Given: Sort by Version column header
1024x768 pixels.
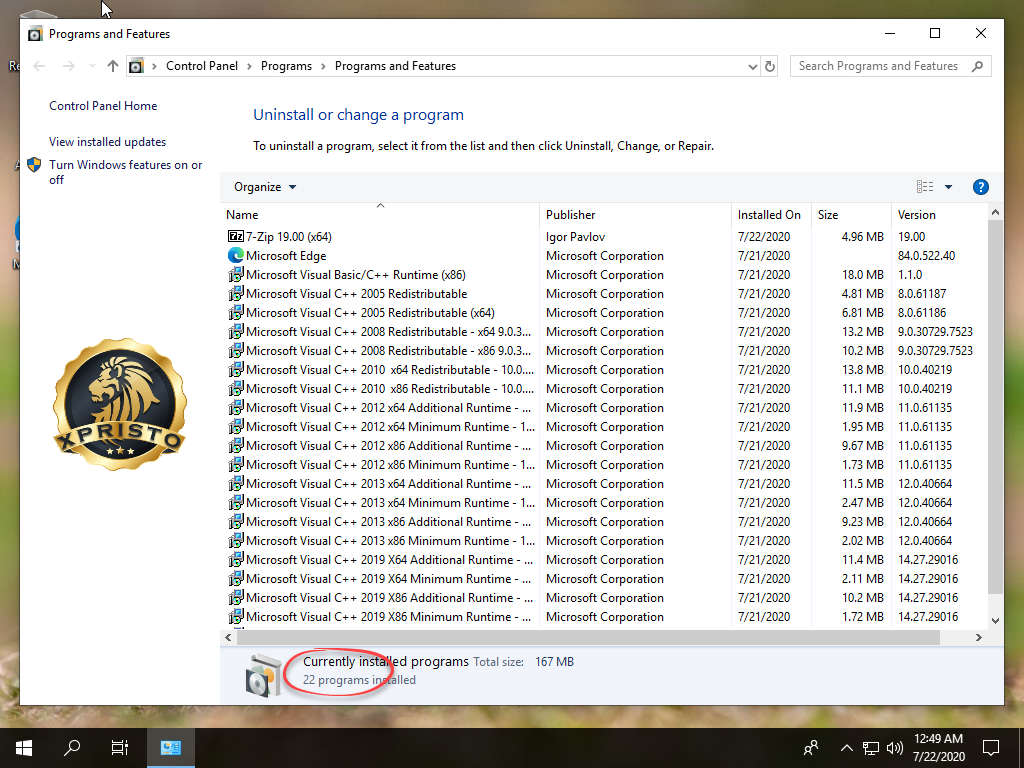Looking at the screenshot, I should (x=940, y=215).
